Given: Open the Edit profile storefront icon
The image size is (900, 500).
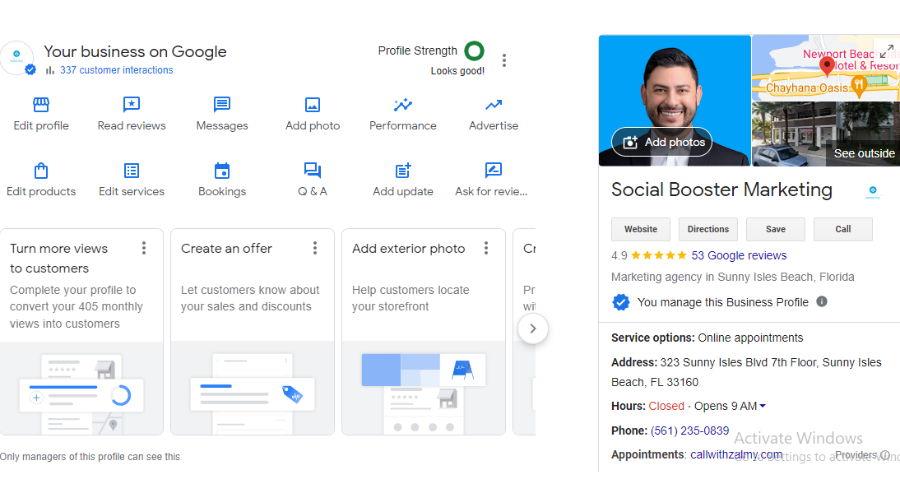Looking at the screenshot, I should 41,104.
